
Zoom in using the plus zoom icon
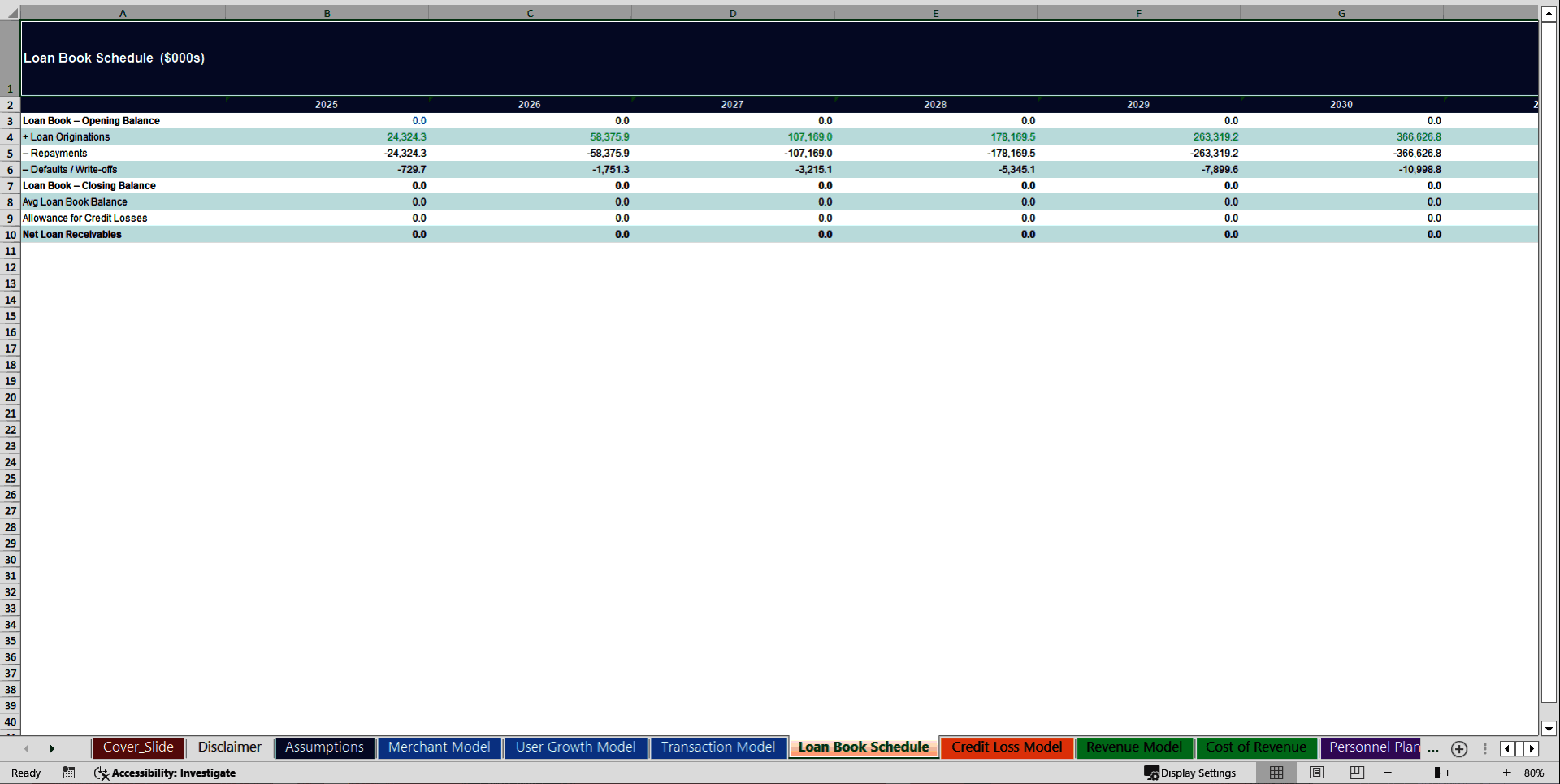1506,773
